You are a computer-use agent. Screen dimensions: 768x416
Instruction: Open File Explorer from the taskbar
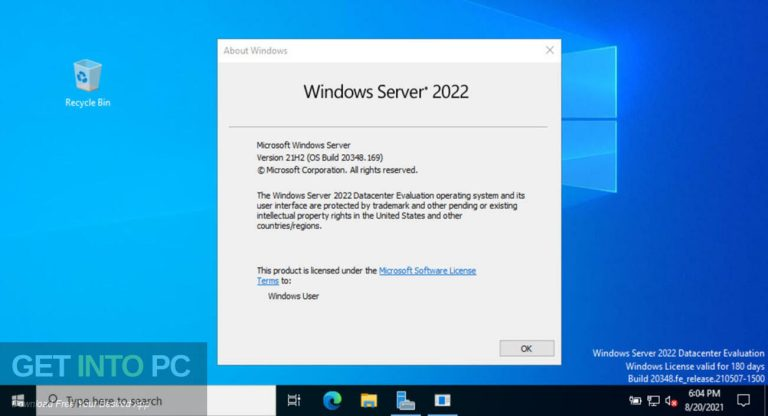point(368,401)
